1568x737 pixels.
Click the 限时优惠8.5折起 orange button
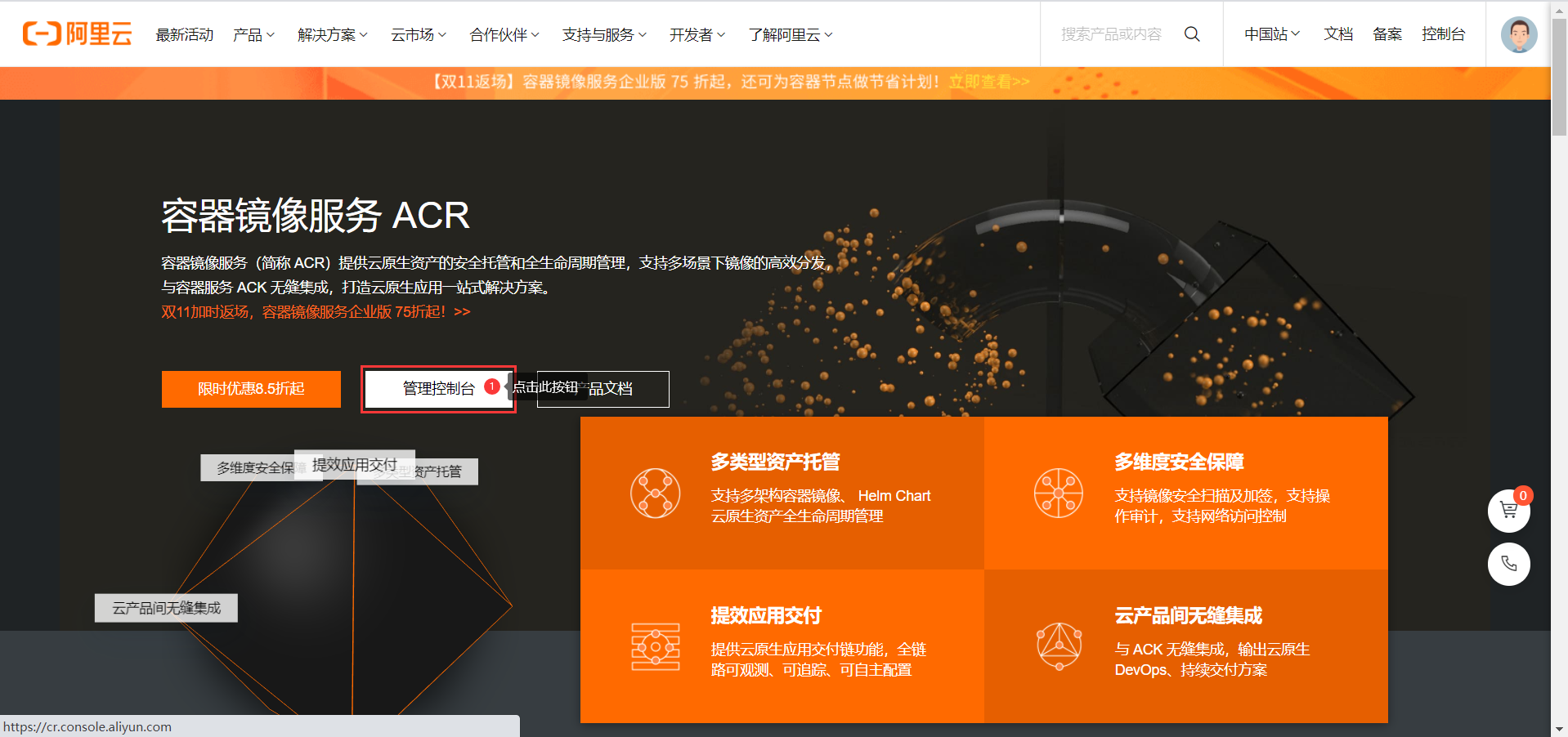pyautogui.click(x=251, y=389)
